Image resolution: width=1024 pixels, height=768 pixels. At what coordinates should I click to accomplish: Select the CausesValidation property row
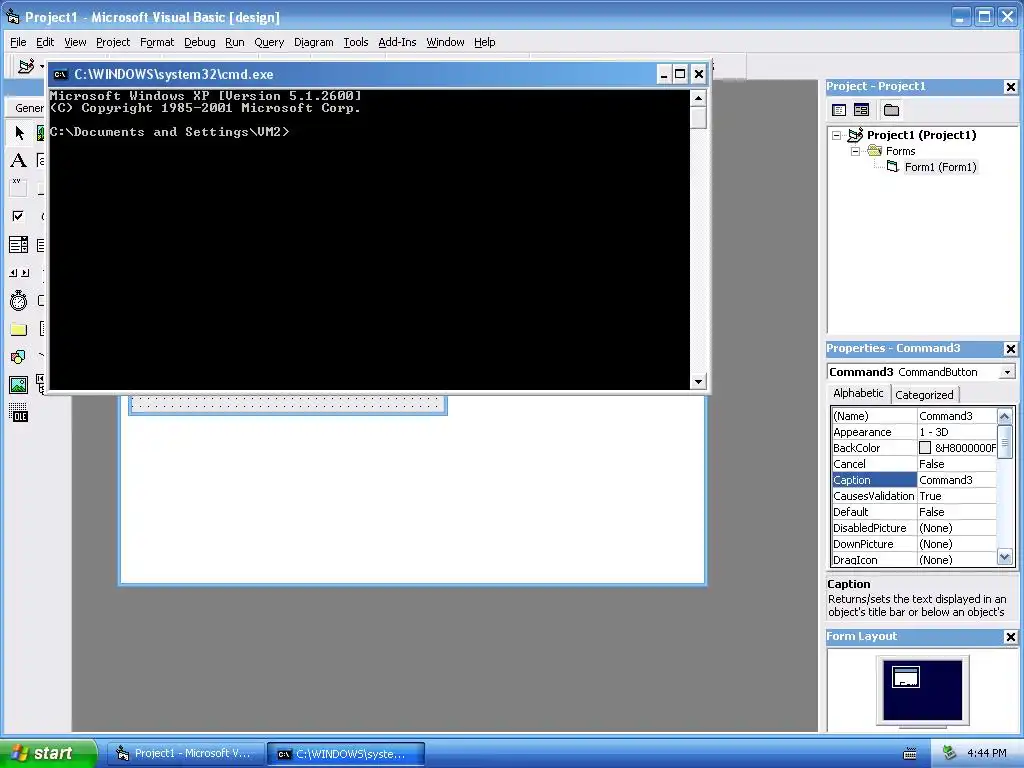914,496
